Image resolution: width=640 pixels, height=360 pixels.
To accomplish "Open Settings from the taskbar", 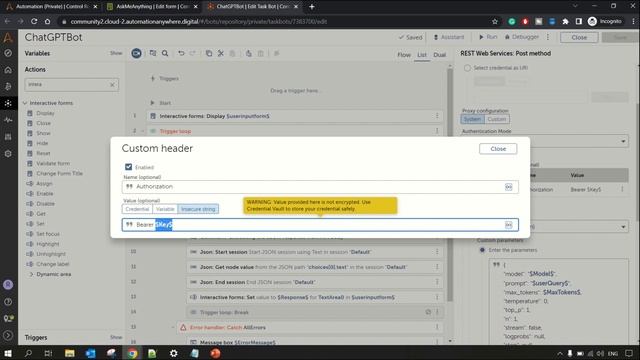I will coord(173,353).
